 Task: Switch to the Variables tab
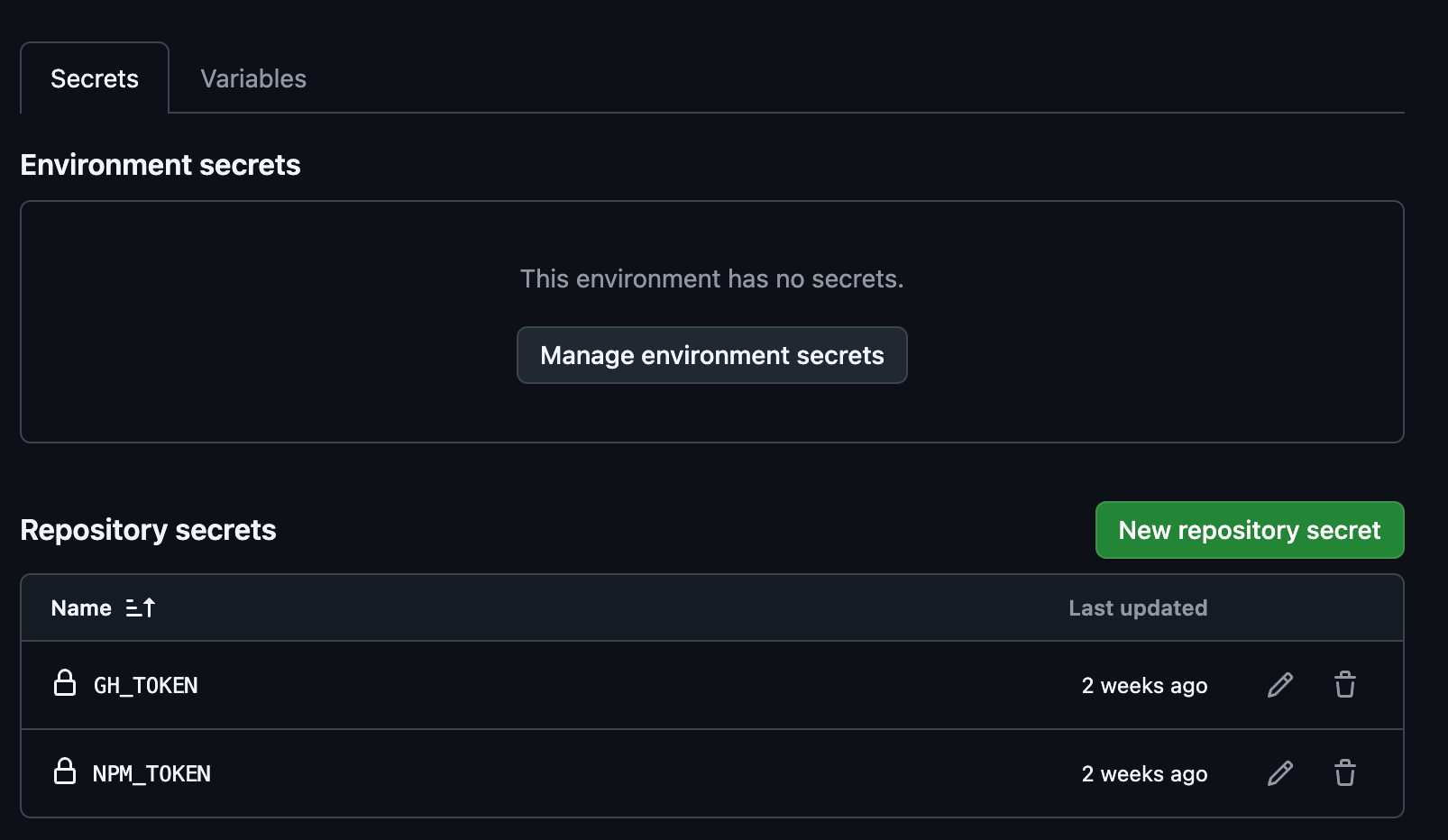click(253, 79)
